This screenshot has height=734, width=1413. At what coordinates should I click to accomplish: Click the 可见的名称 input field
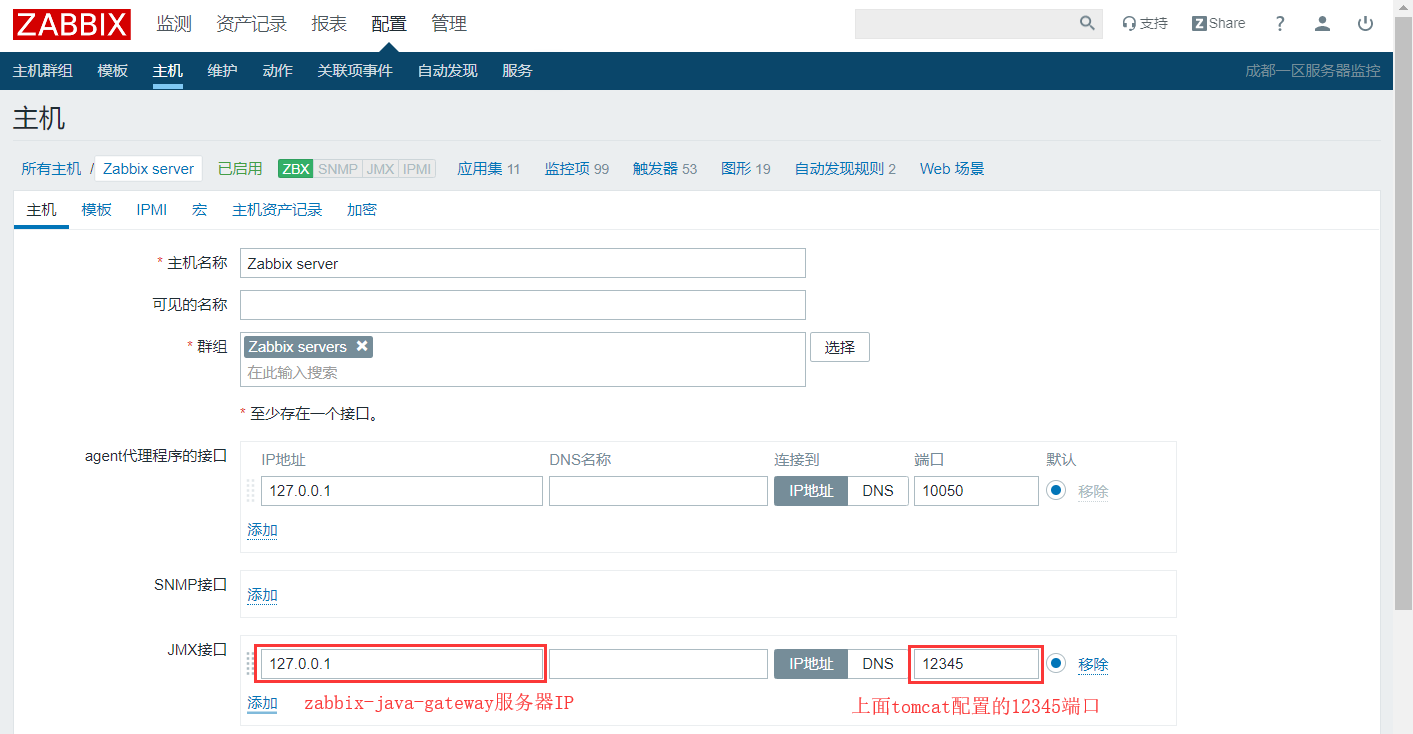tap(523, 305)
